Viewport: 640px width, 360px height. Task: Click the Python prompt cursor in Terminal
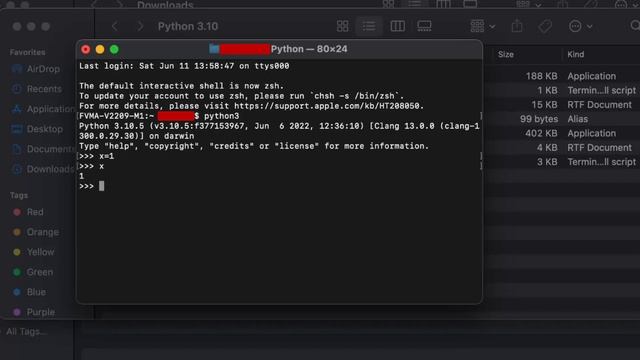(x=102, y=186)
